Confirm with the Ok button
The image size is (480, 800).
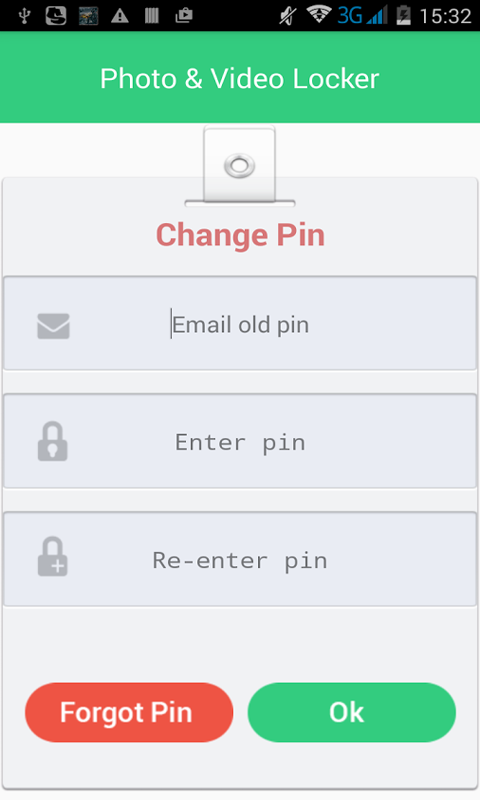[351, 712]
